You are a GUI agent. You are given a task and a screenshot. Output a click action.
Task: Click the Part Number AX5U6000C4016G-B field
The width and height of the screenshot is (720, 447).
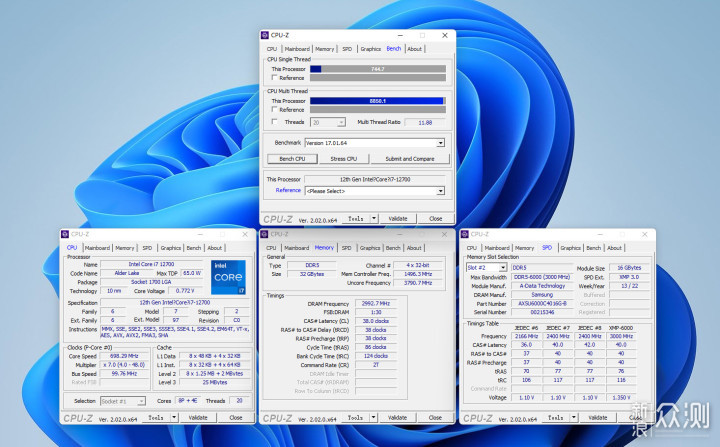[x=542, y=304]
